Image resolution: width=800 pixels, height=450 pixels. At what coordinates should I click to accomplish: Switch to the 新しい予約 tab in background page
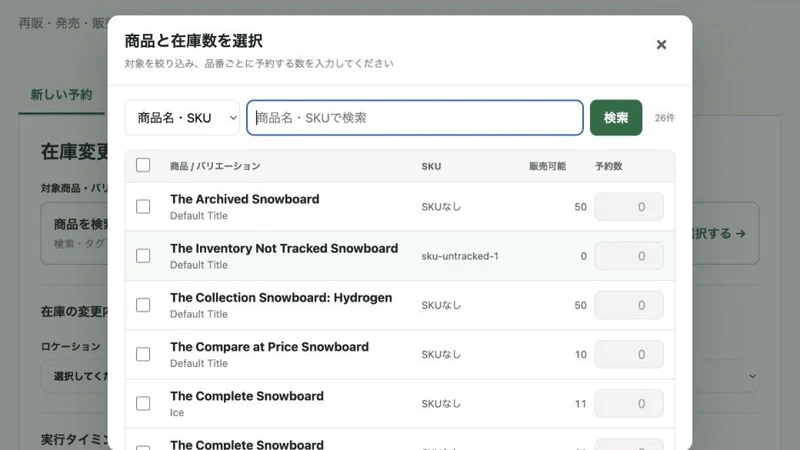coord(61,95)
